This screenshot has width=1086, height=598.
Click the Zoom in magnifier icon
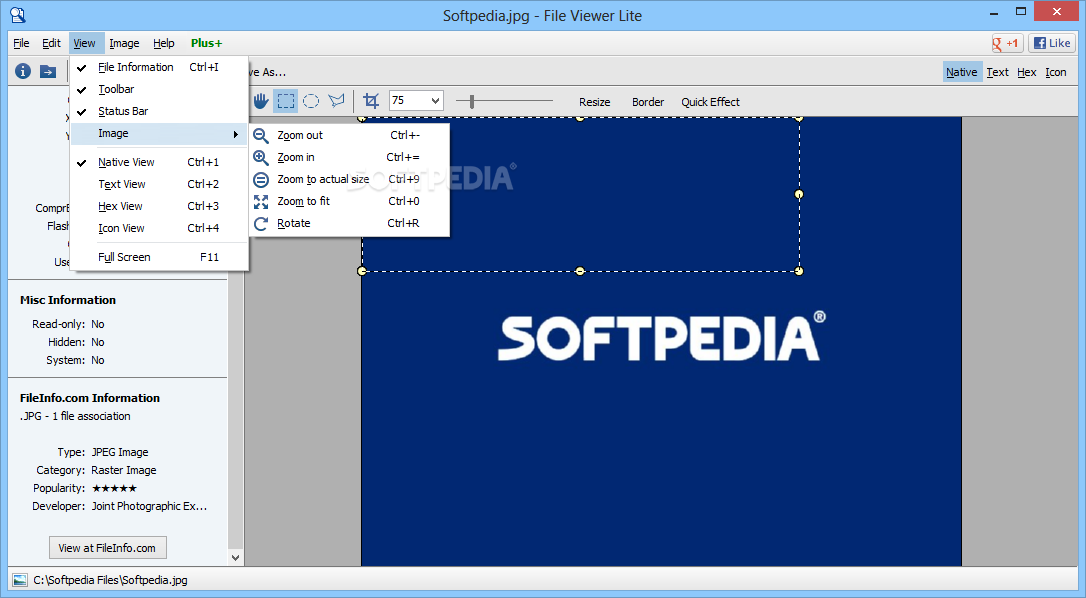[260, 157]
